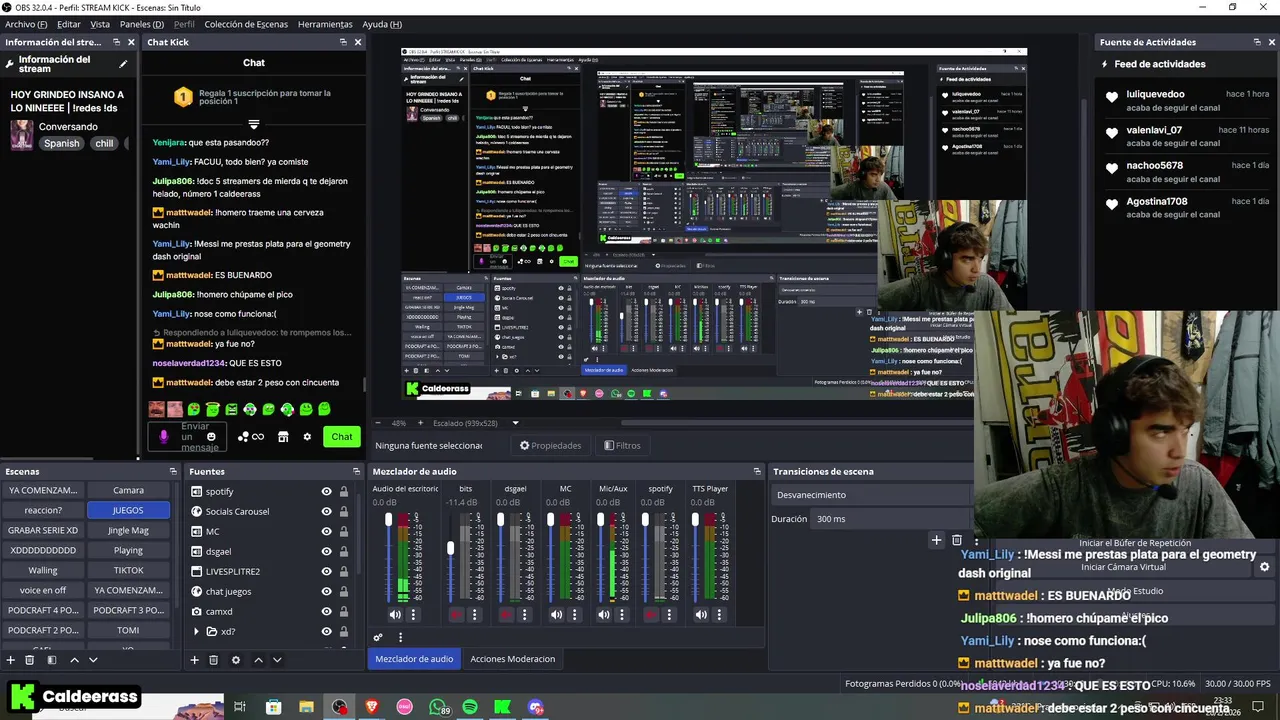Open Propiedades for selected source
This screenshot has width=1280, height=720.
point(550,446)
